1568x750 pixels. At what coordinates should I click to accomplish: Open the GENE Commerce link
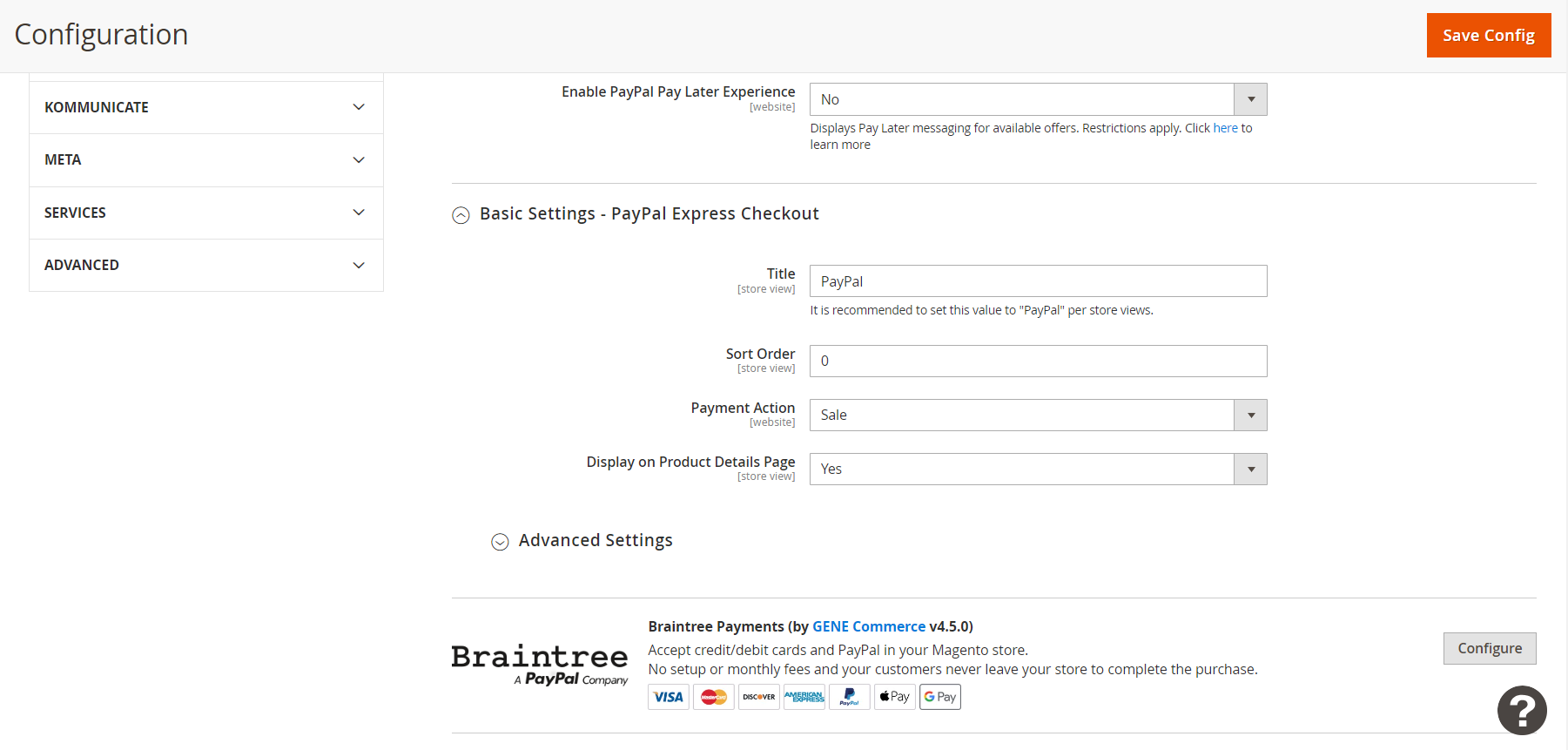tap(869, 626)
